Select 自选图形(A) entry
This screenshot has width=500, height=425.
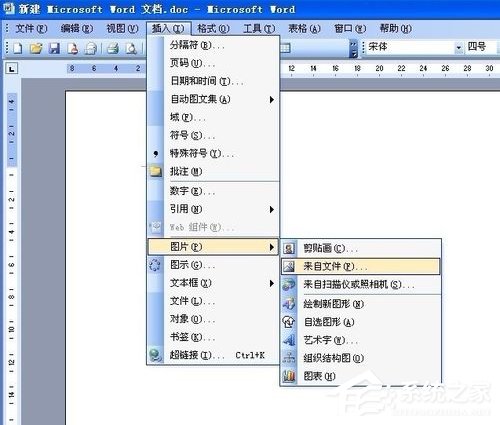[x=361, y=322]
